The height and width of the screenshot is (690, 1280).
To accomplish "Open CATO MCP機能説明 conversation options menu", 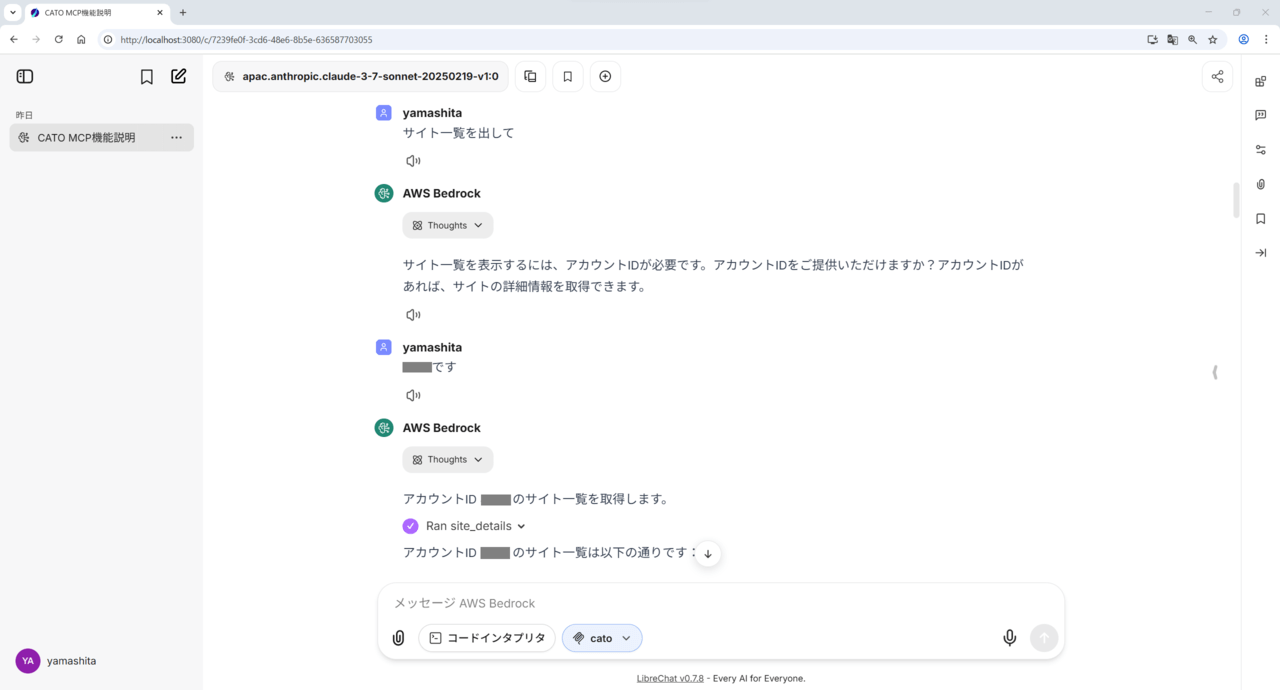I will (176, 138).
